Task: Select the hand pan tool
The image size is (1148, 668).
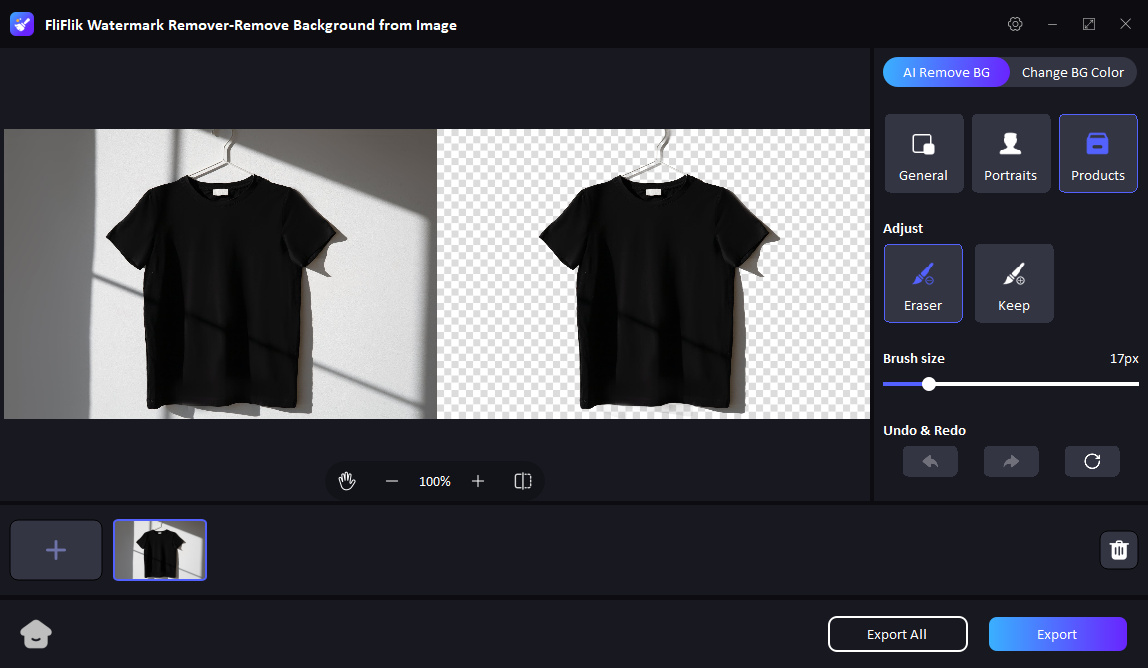Action: 347,481
